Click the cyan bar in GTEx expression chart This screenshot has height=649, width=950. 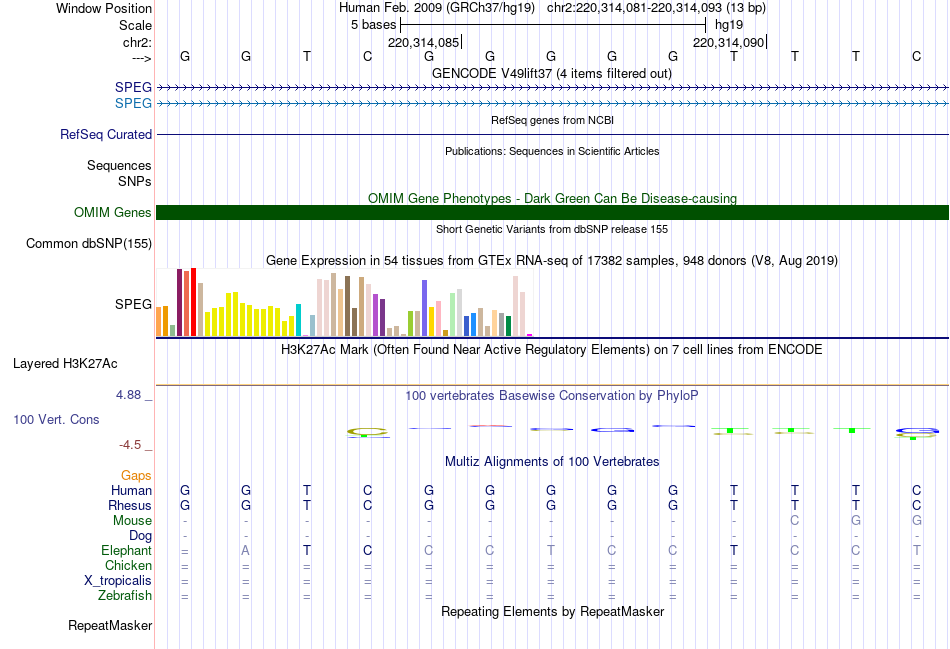click(298, 320)
